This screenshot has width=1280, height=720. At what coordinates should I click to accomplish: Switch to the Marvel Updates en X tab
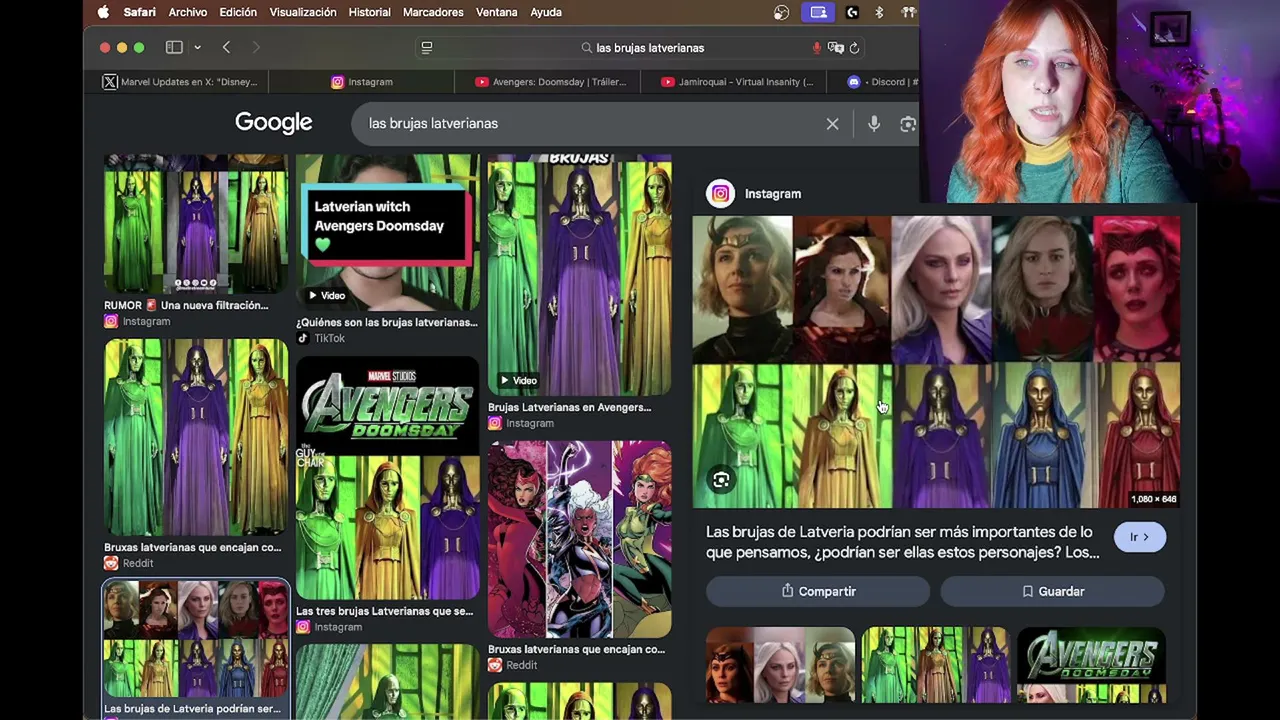pyautogui.click(x=180, y=82)
